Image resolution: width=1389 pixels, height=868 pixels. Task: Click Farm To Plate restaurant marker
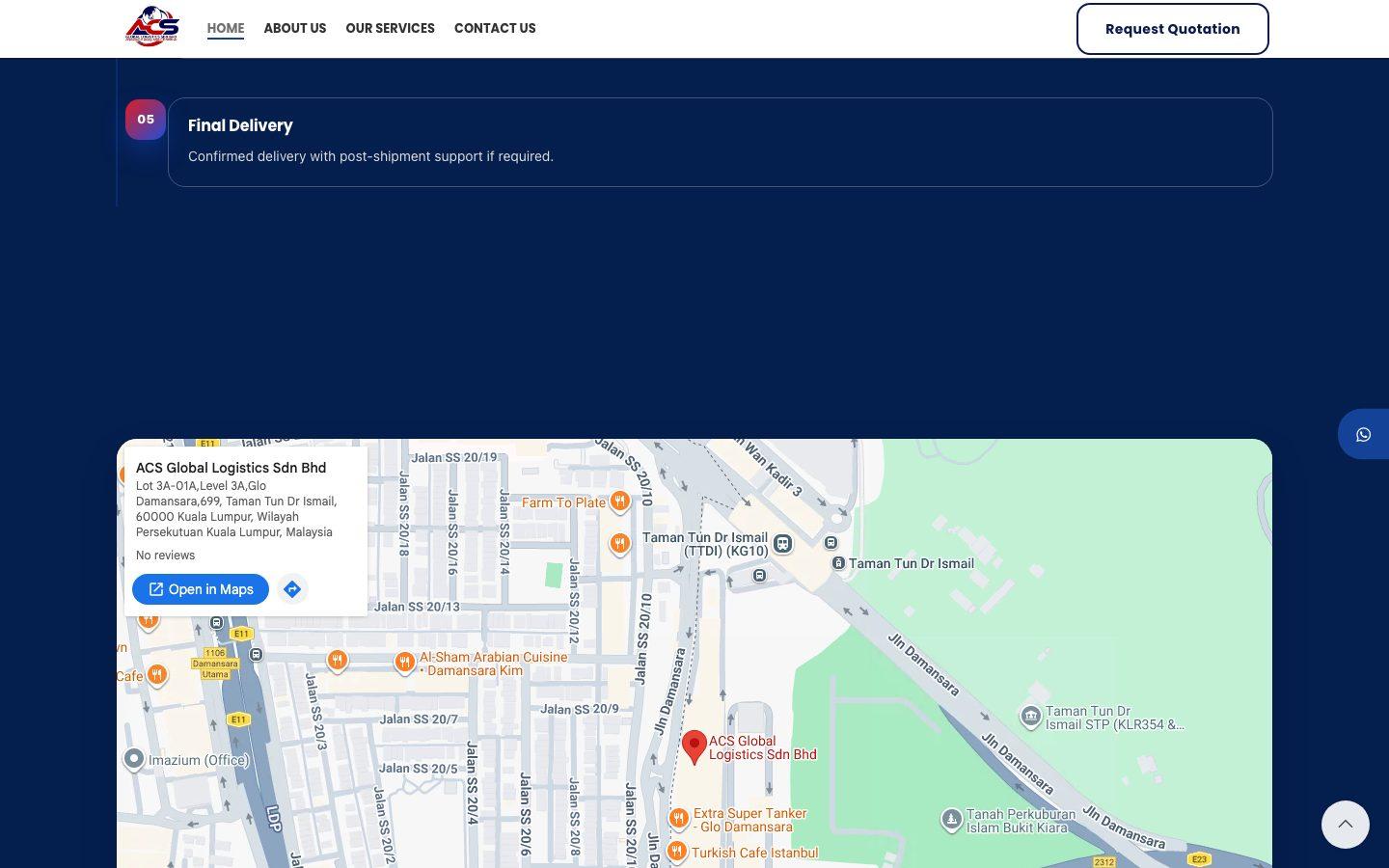620,502
